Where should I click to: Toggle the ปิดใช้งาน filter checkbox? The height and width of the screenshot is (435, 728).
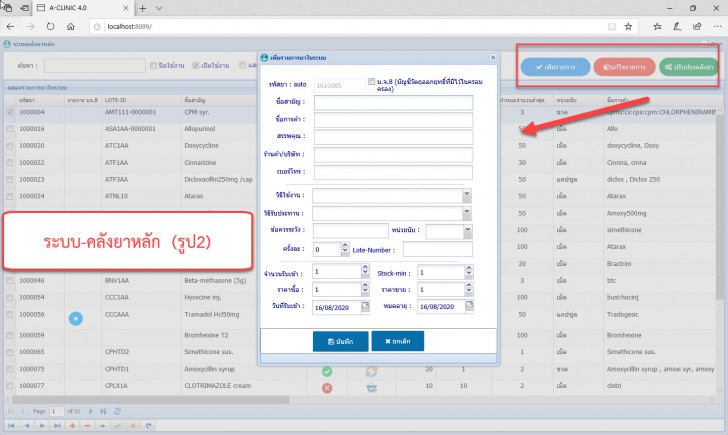(x=153, y=65)
